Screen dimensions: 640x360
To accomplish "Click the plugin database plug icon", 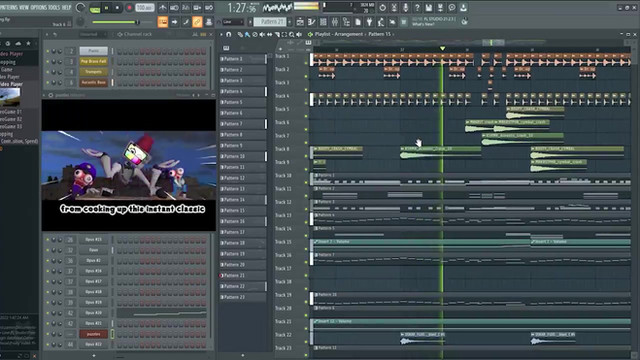I will (369, 22).
